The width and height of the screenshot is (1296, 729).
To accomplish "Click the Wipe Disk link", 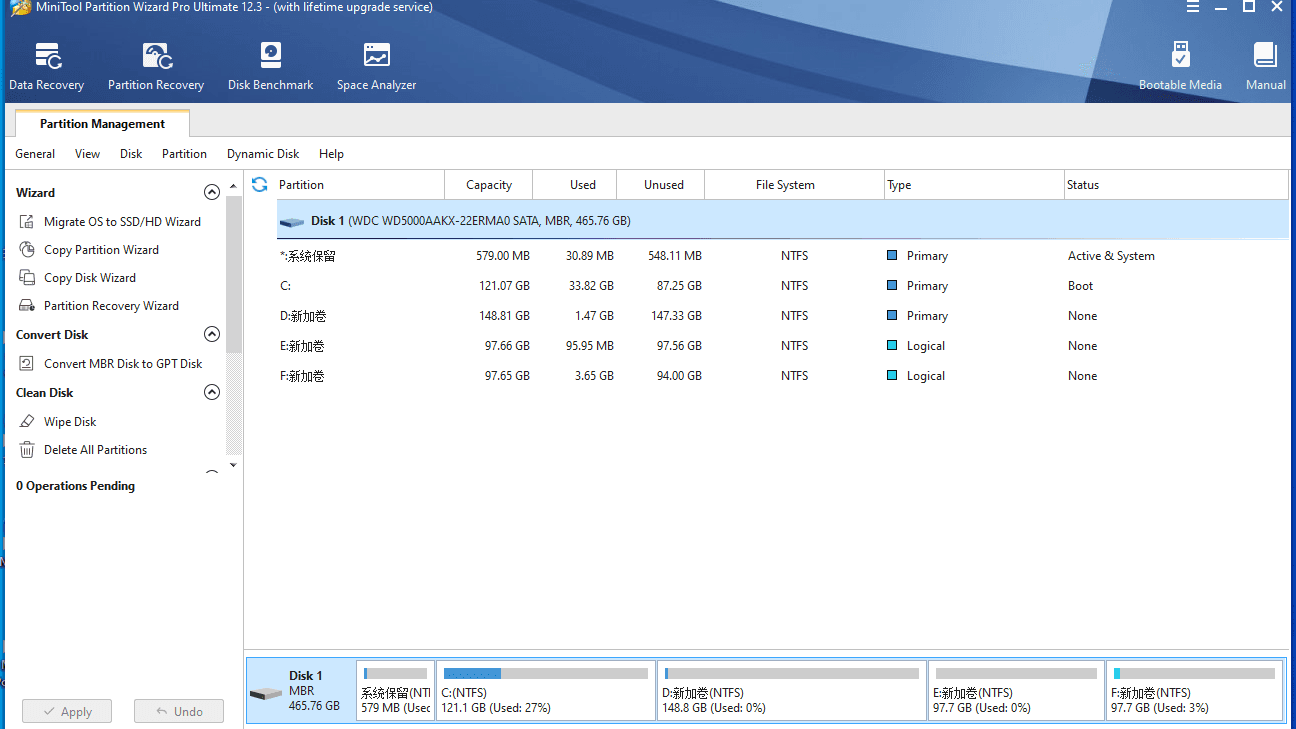I will pyautogui.click(x=70, y=422).
